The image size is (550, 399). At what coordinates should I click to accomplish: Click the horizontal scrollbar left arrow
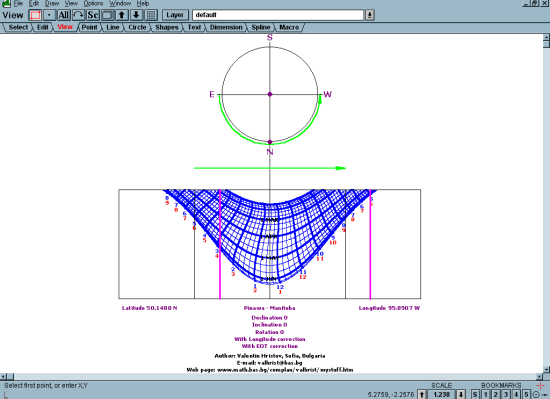pos(3,377)
